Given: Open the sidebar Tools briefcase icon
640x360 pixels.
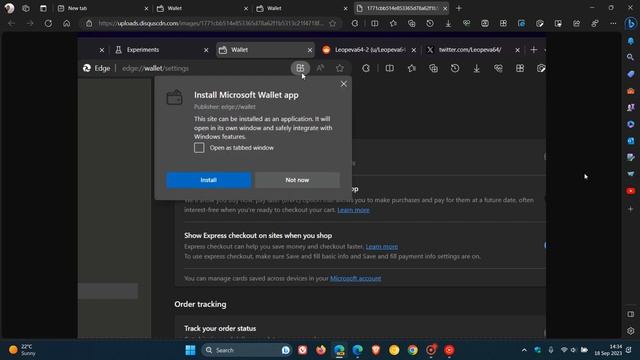Looking at the screenshot, I should click(631, 91).
